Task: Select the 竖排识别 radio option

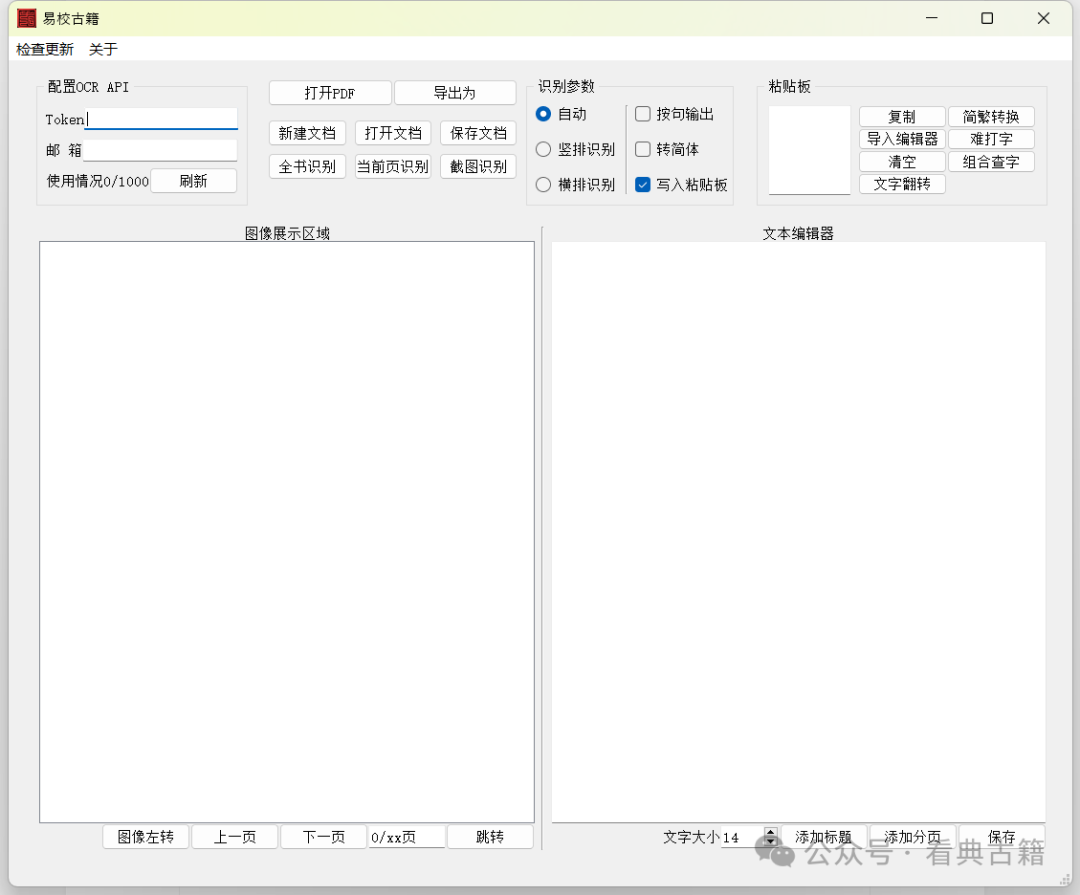Action: (x=544, y=149)
